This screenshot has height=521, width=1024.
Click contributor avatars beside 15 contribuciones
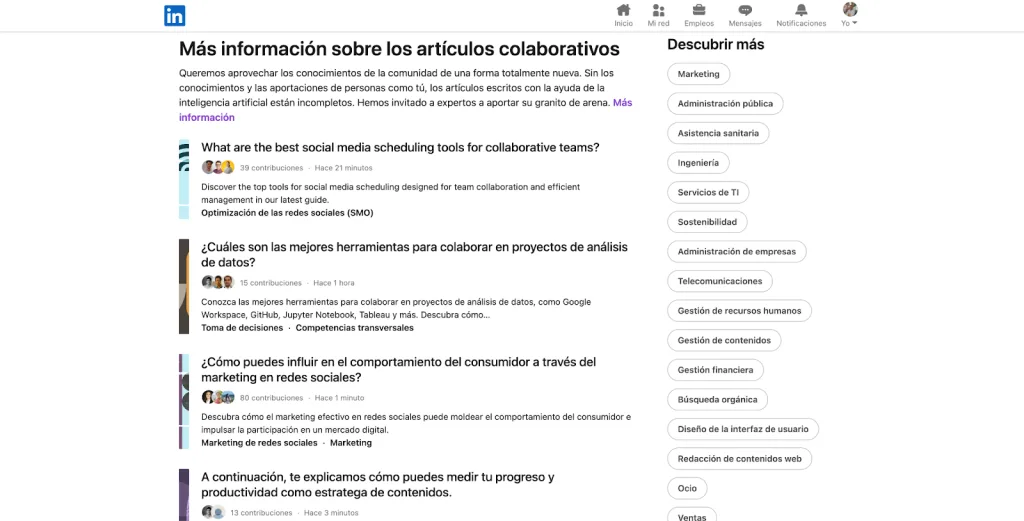[x=217, y=282]
